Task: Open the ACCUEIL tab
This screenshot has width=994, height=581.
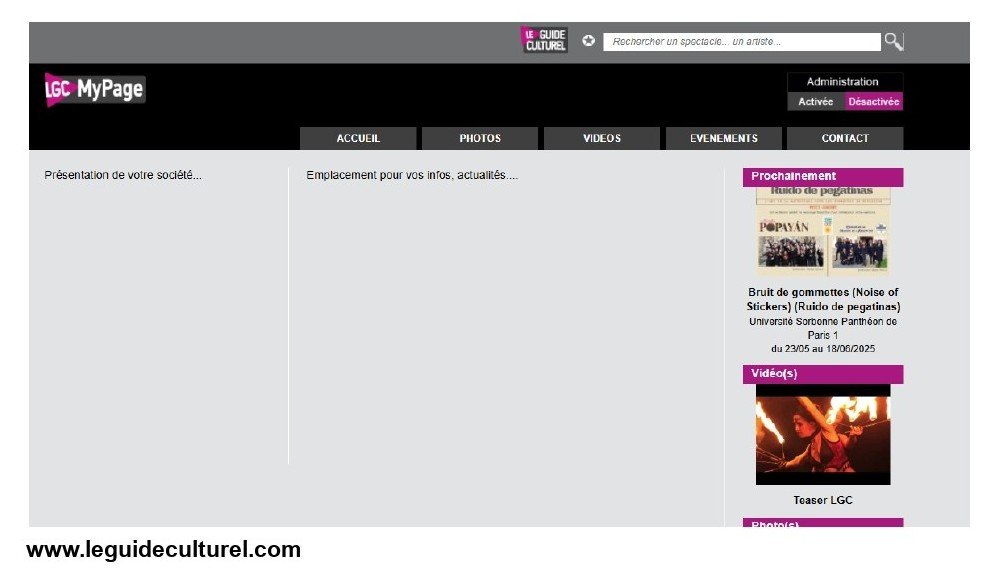Action: click(x=358, y=138)
